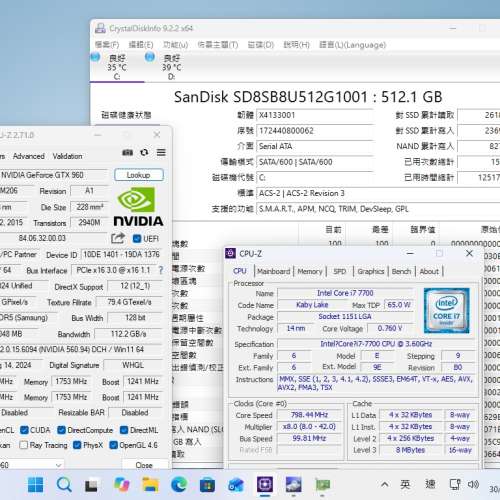Open Windows Search from the taskbar
The image size is (500, 500).
coord(64,484)
